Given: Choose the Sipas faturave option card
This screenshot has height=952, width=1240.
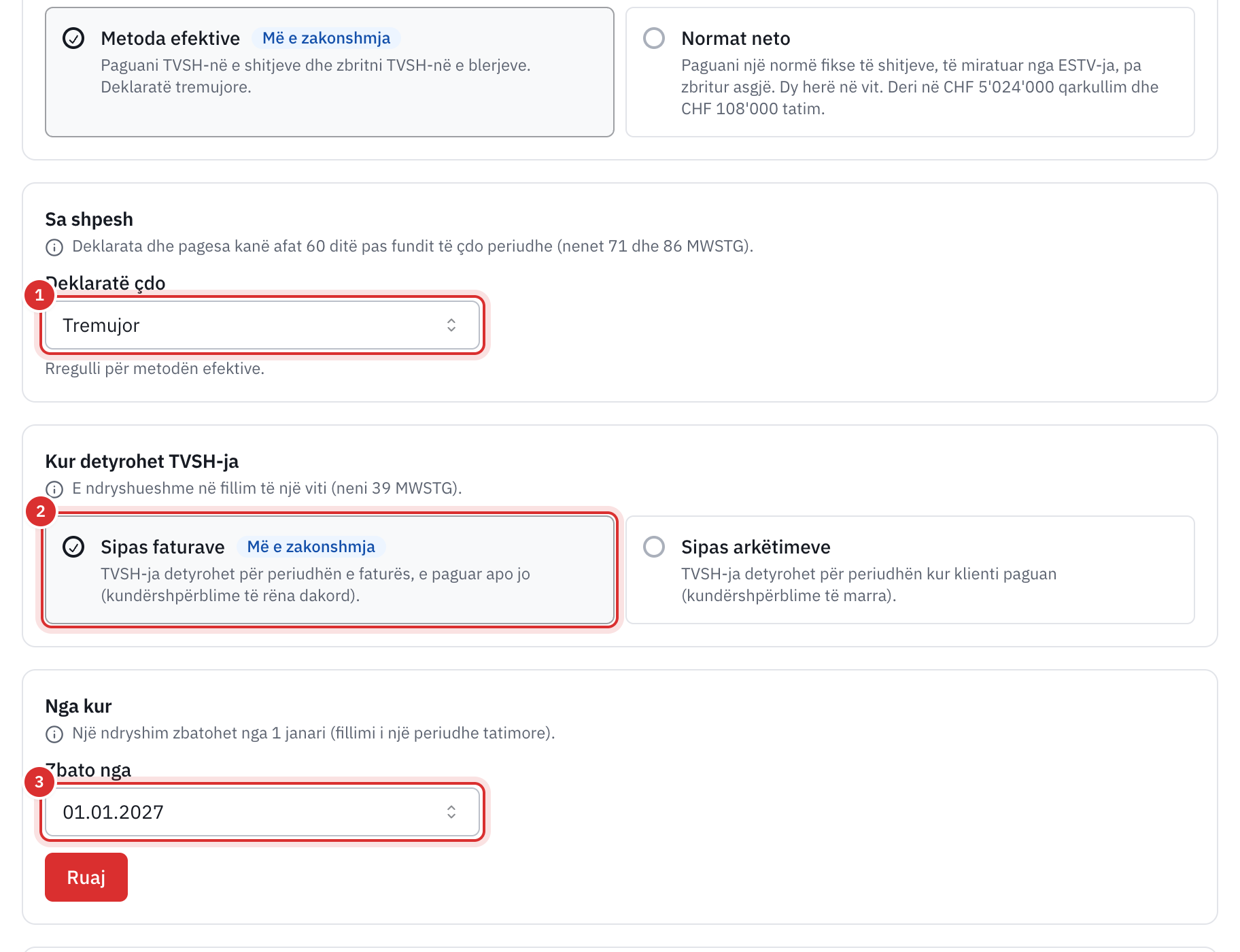Looking at the screenshot, I should pyautogui.click(x=330, y=570).
